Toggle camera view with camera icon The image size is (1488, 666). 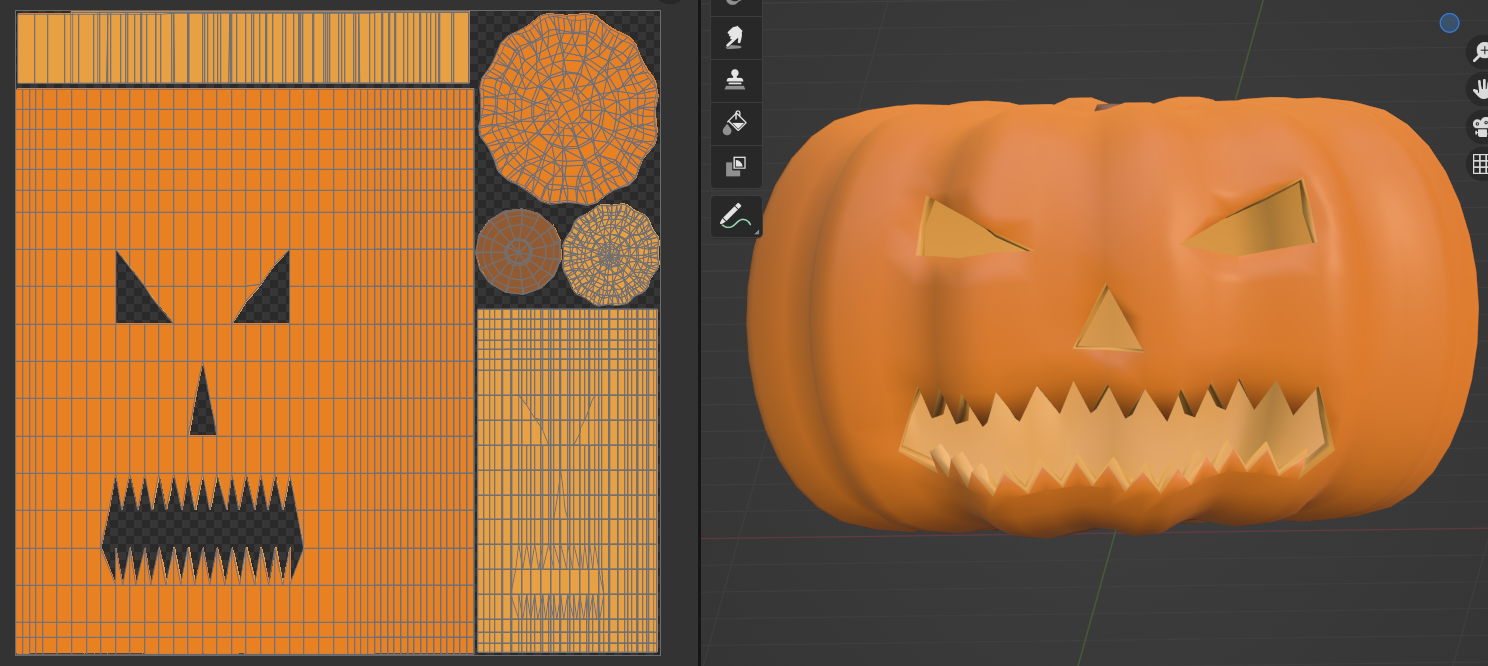pos(1479,127)
